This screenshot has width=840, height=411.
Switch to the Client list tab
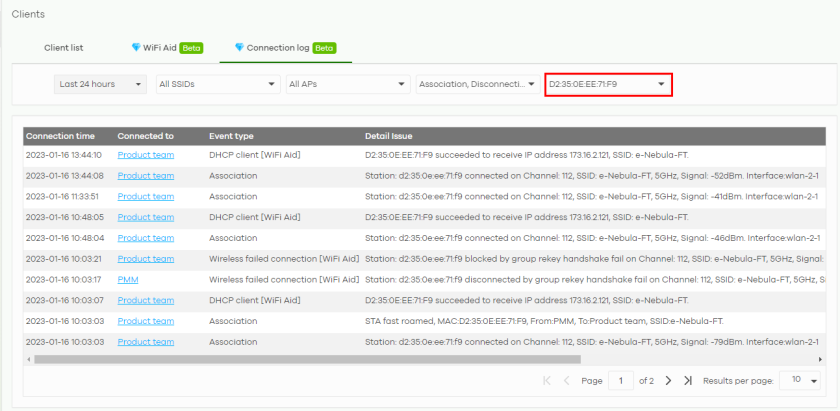(x=63, y=47)
